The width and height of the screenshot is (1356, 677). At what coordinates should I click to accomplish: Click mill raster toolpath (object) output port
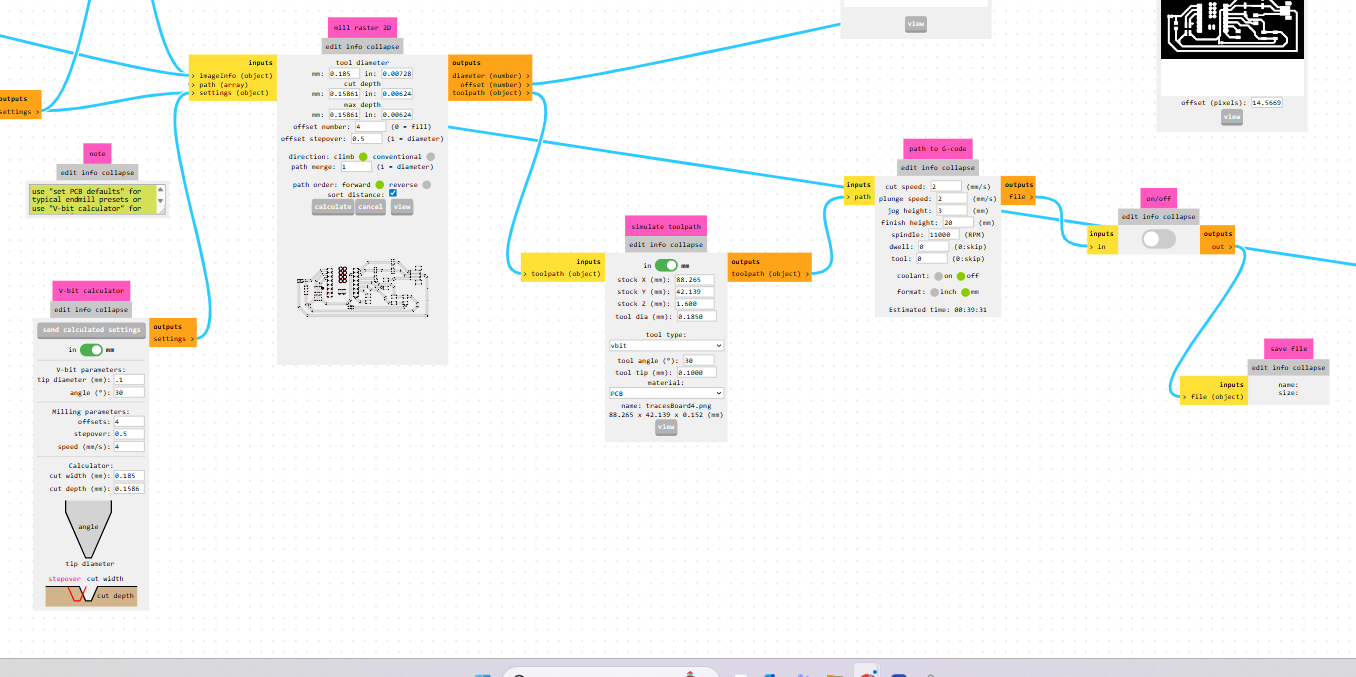490,93
